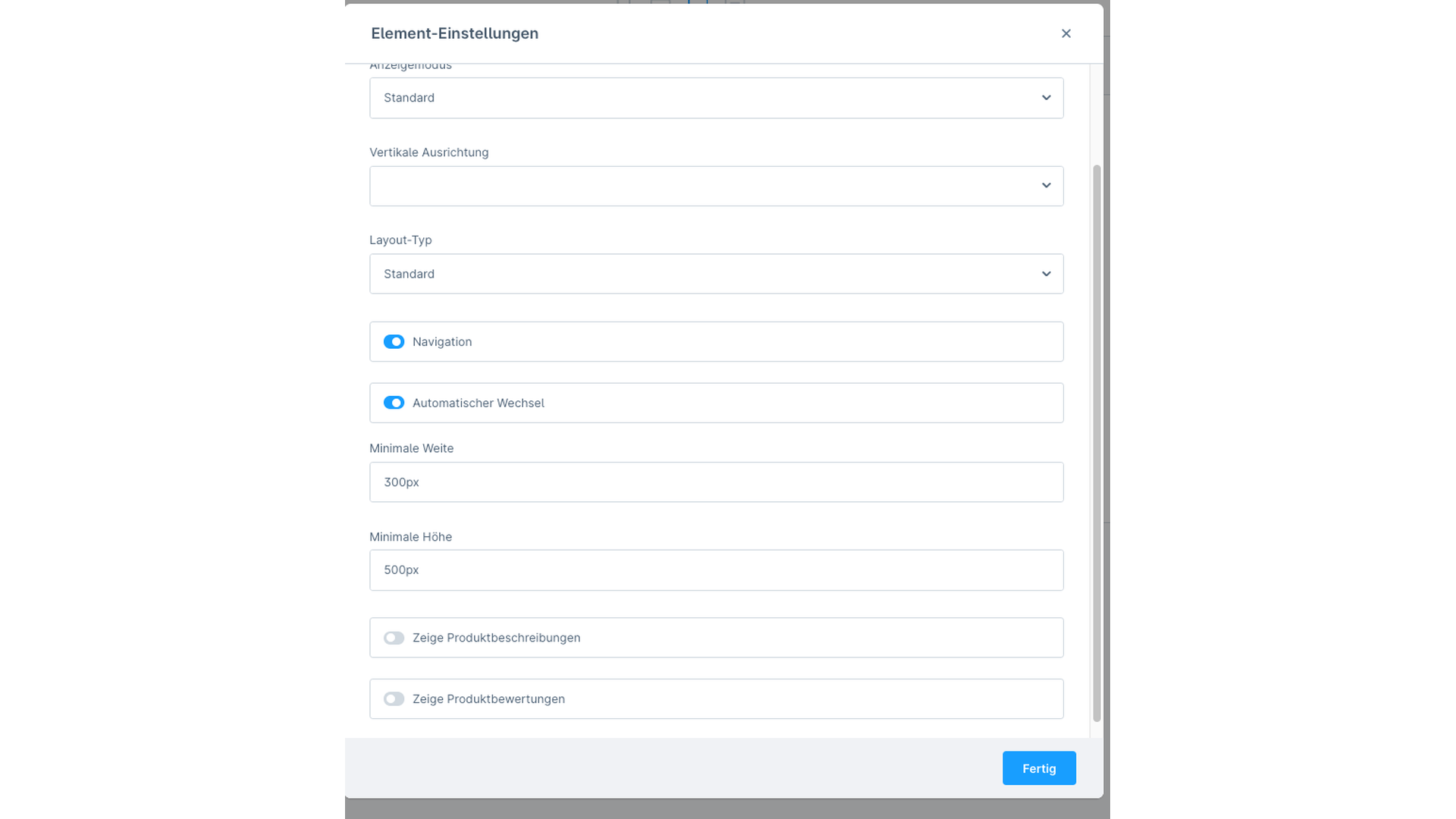The width and height of the screenshot is (1456, 819).
Task: Click the Element-Einstellungen title text
Action: [x=454, y=33]
